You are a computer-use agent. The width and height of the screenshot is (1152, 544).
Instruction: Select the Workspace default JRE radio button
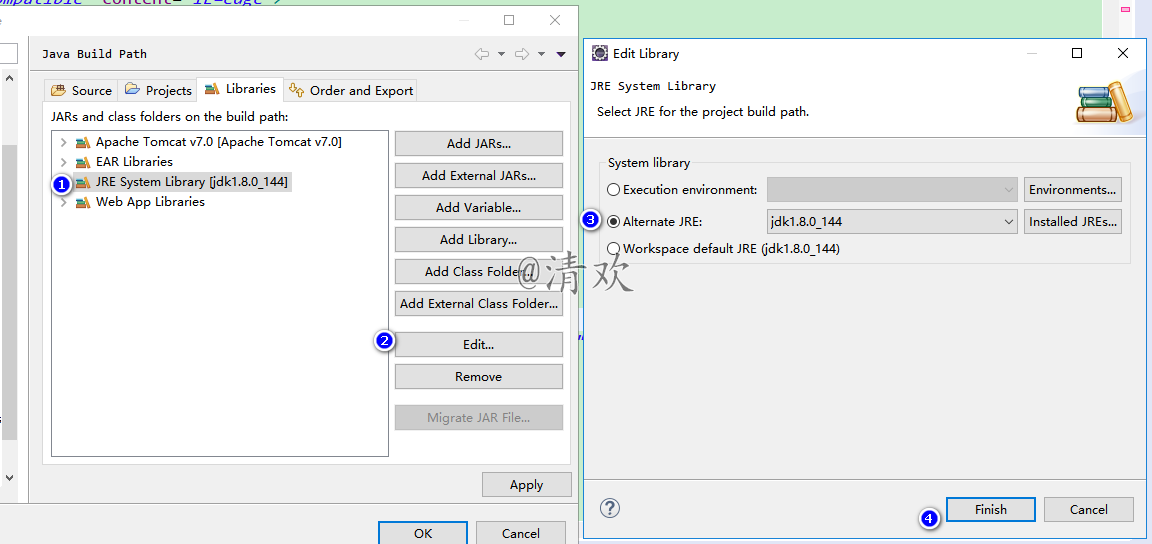coord(613,248)
